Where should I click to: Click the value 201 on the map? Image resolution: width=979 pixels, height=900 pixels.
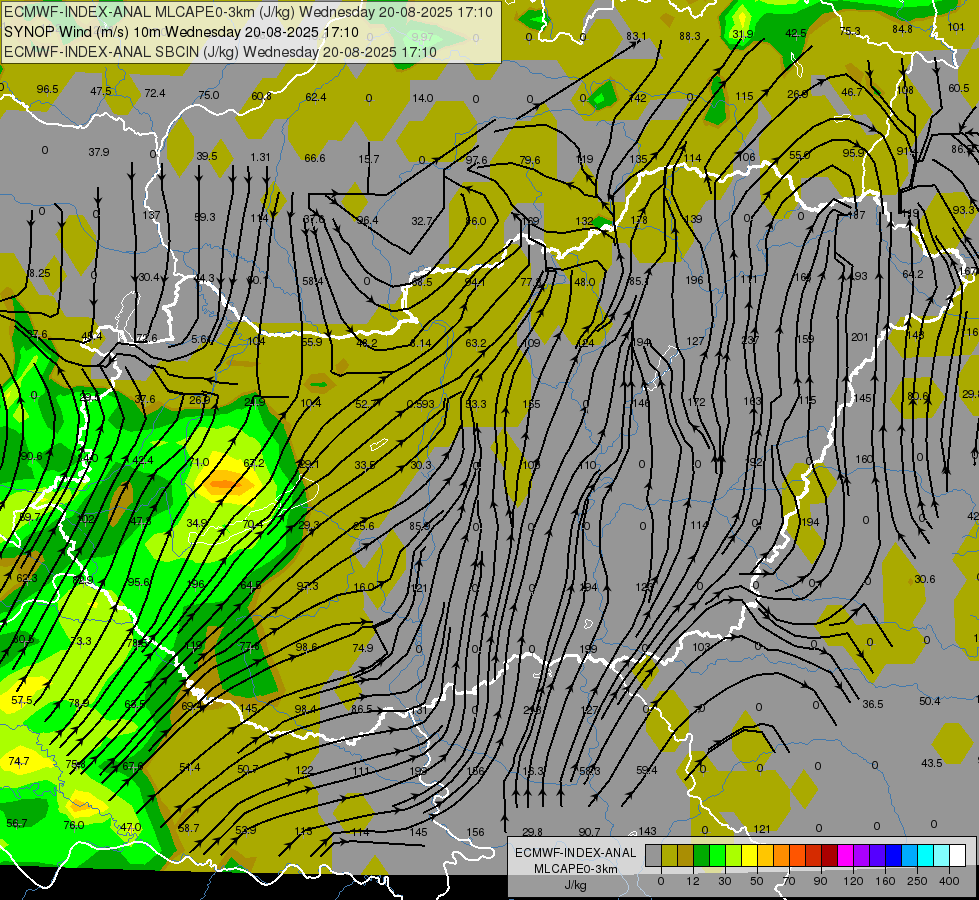[860, 337]
